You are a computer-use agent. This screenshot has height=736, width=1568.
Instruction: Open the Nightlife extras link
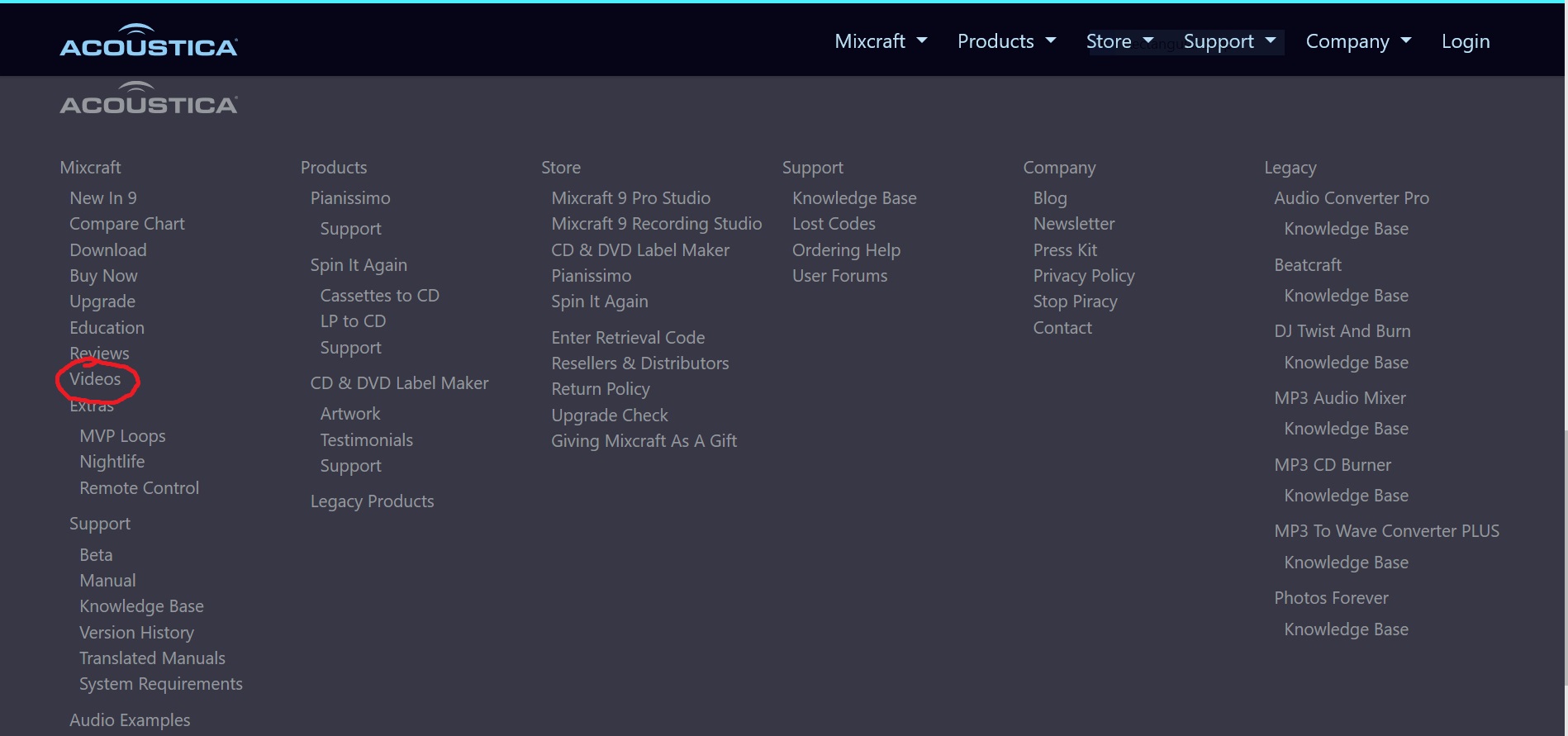pyautogui.click(x=112, y=462)
